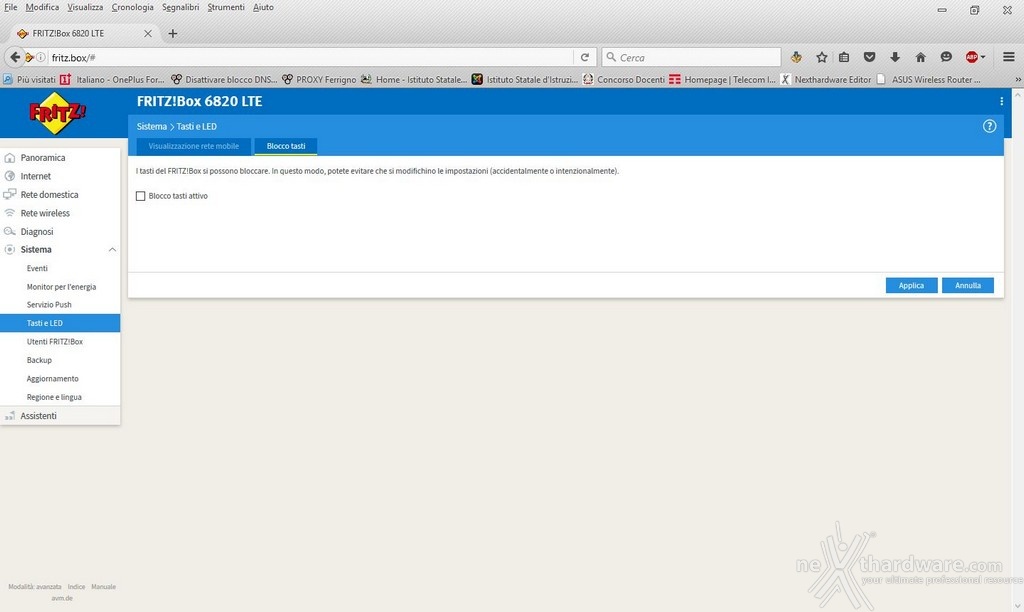Click the Indice footer link
Screen dimensions: 1024x612
(x=76, y=587)
